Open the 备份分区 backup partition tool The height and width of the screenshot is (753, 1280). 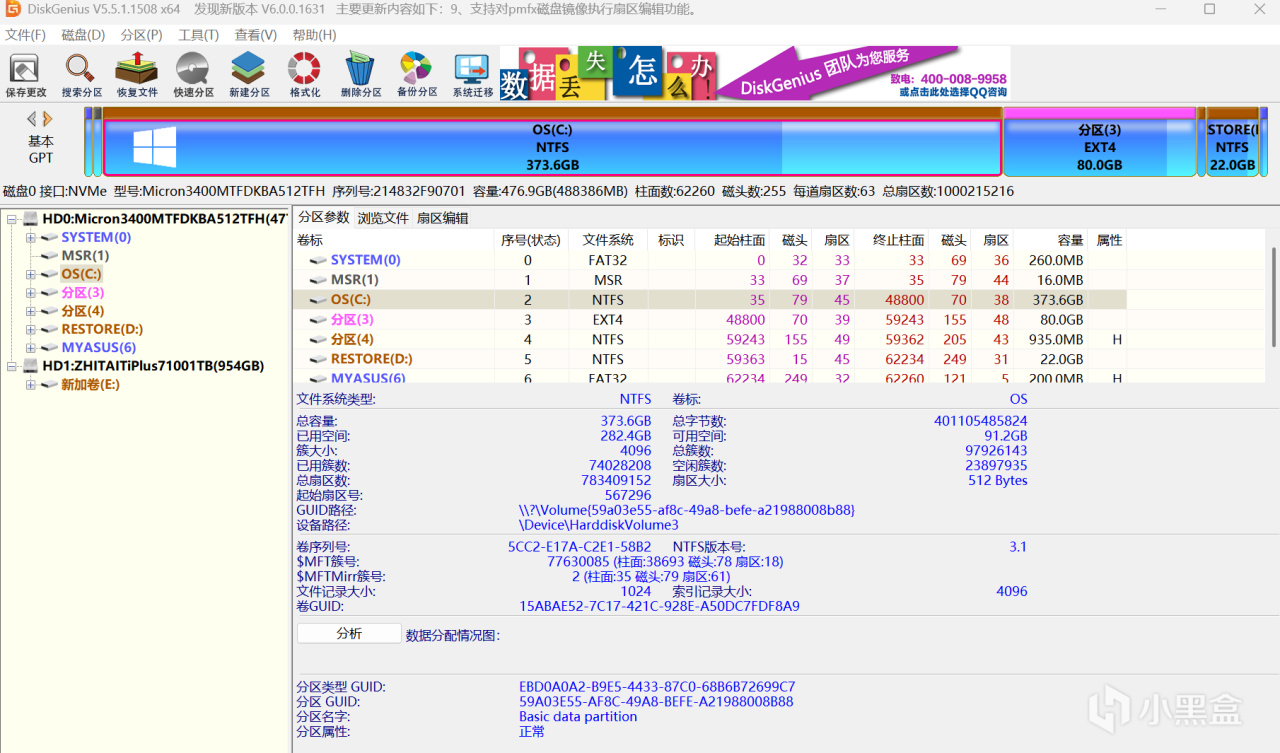(417, 75)
